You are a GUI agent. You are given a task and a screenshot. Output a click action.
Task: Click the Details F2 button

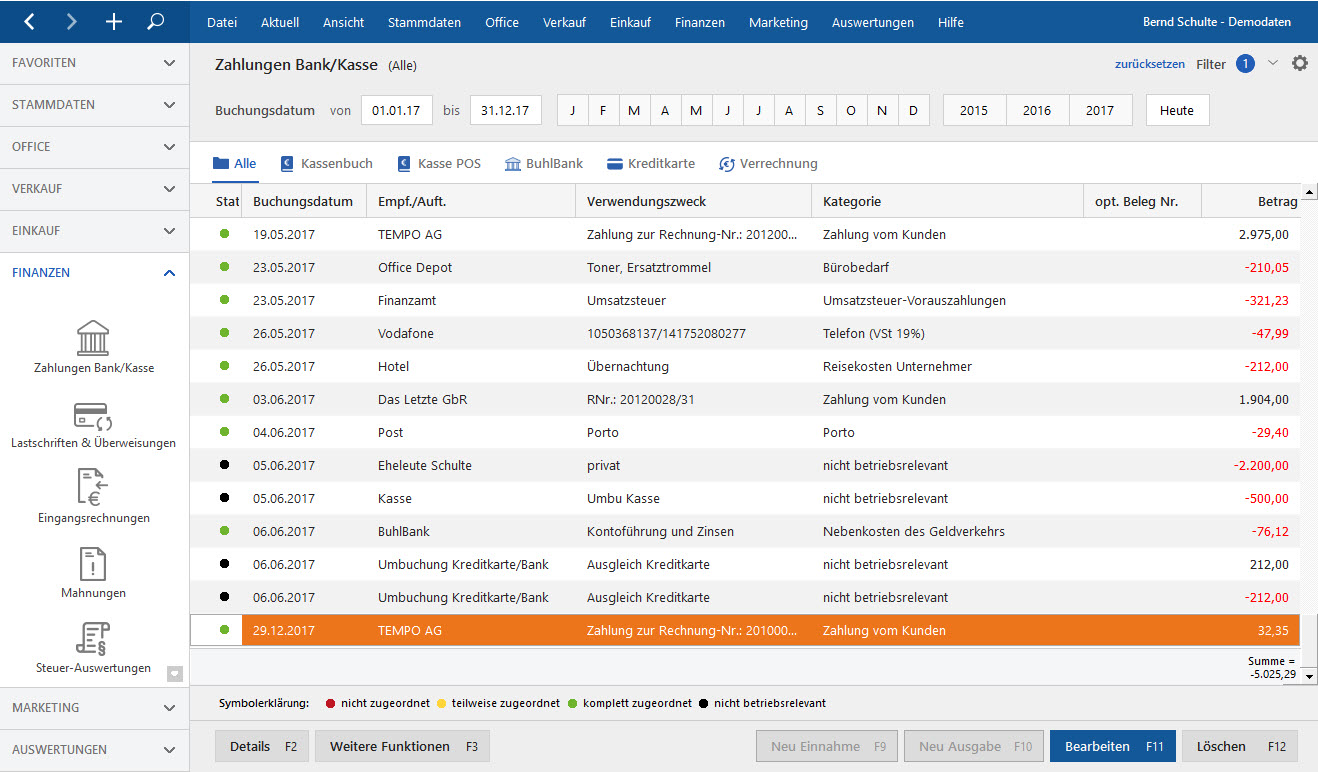click(x=263, y=746)
